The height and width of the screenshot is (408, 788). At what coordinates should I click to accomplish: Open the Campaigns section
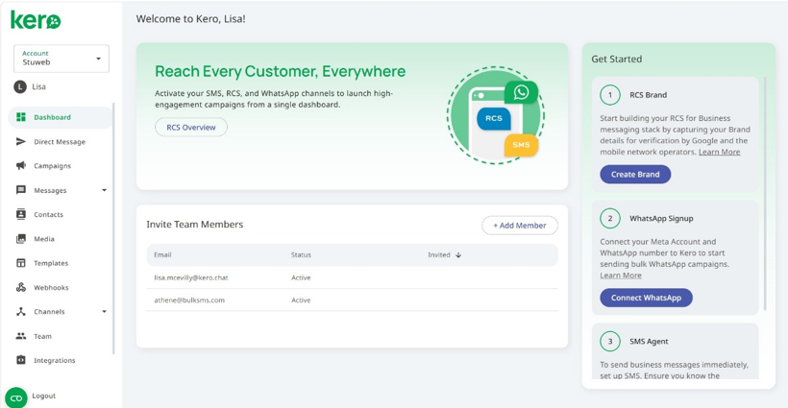pyautogui.click(x=52, y=166)
